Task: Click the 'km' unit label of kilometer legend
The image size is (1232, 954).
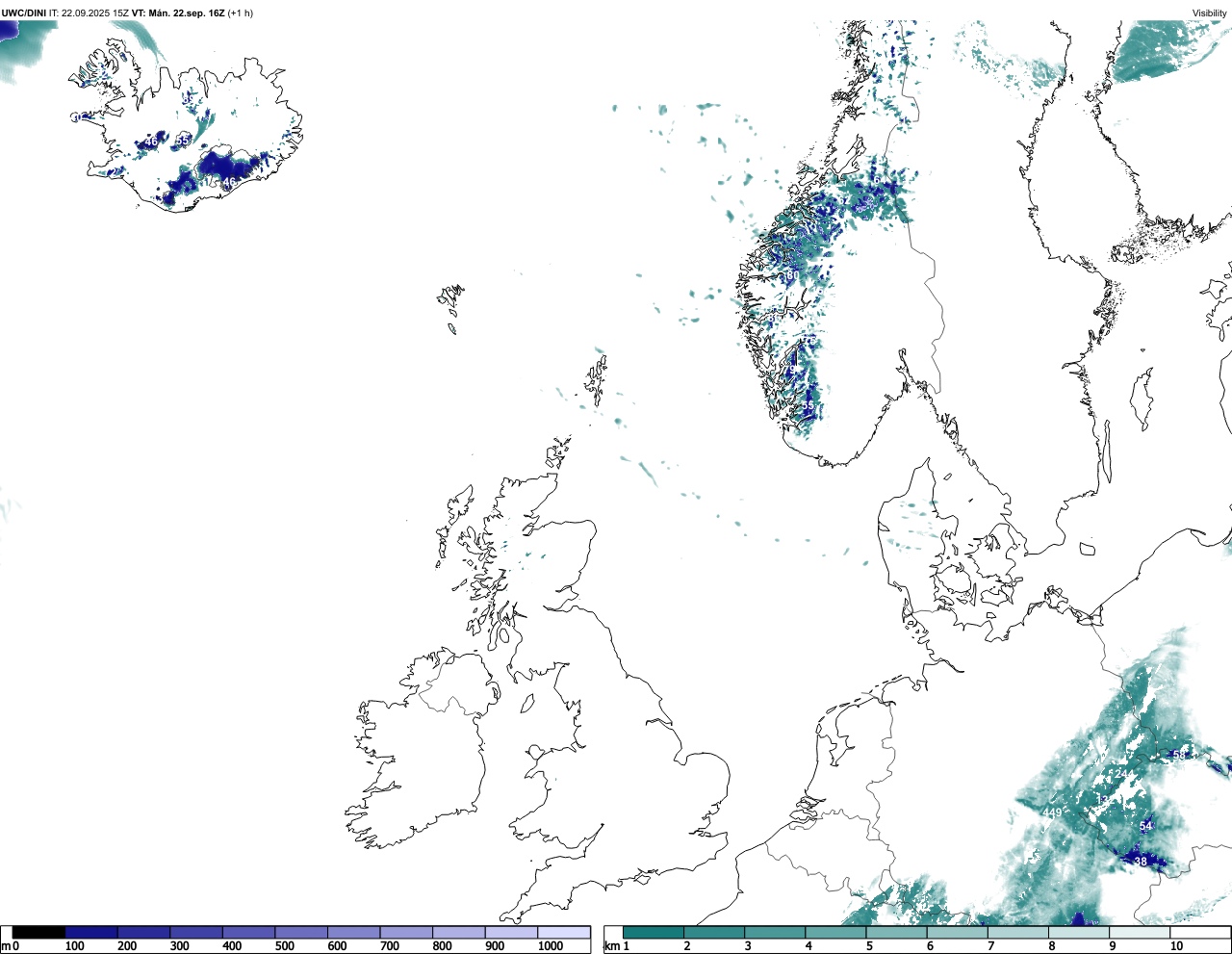Action: pos(610,946)
